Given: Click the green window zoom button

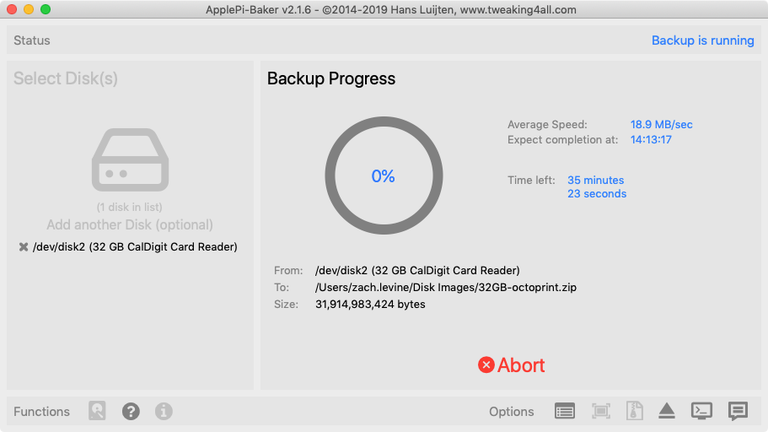Looking at the screenshot, I should point(46,9).
